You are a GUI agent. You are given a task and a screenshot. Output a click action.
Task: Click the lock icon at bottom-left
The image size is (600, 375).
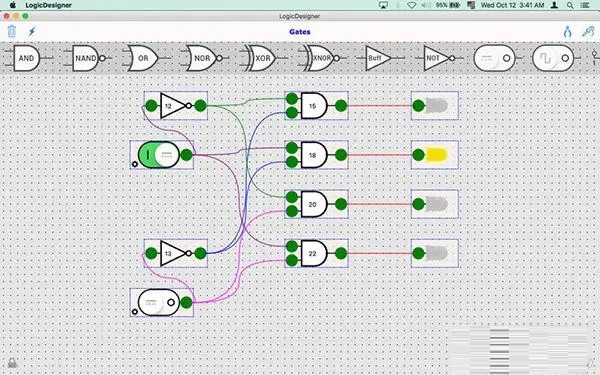[x=12, y=362]
